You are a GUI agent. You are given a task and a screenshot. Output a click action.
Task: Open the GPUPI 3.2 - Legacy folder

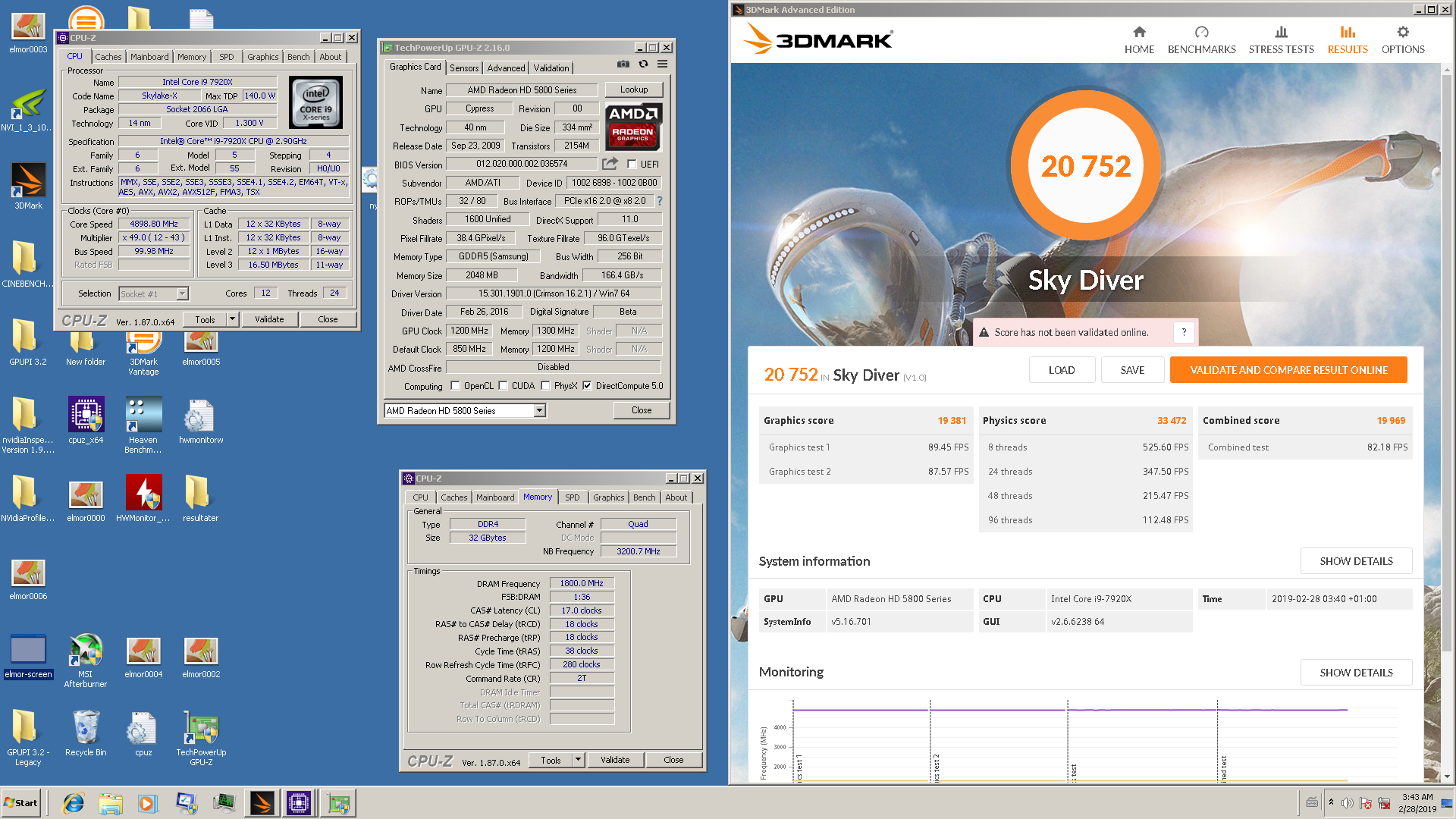click(28, 739)
